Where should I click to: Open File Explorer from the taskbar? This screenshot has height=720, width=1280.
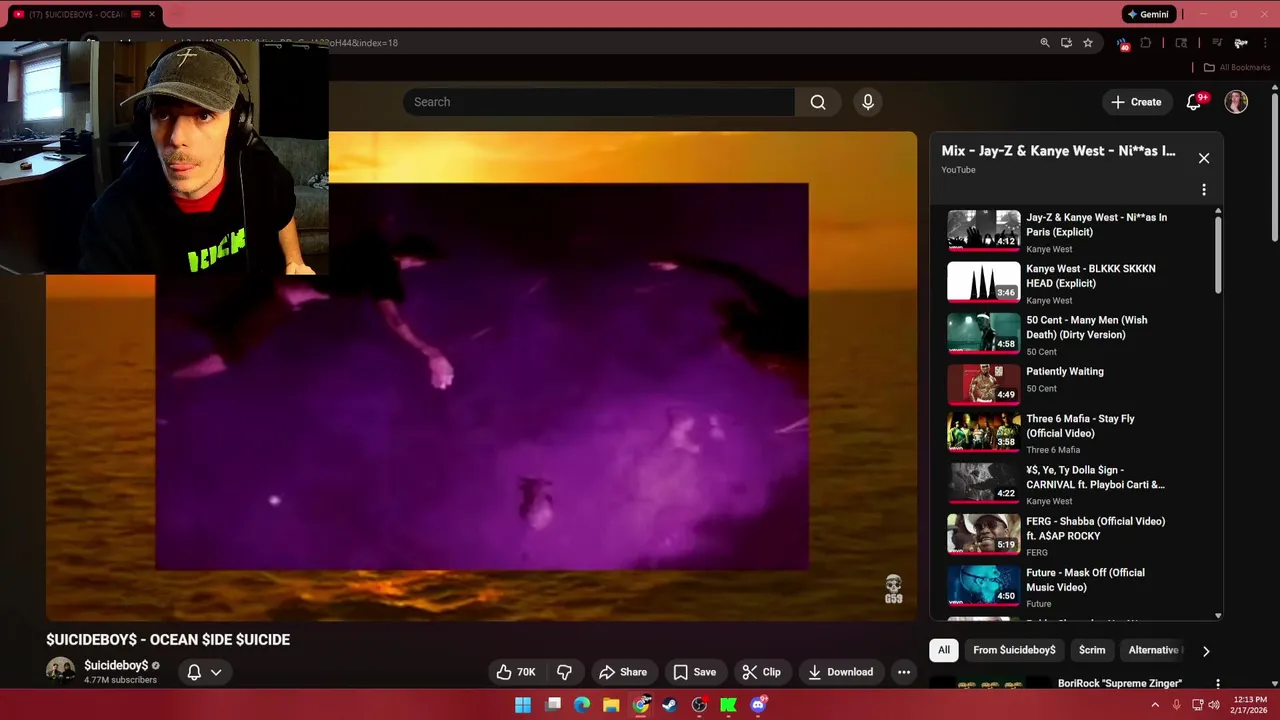pyautogui.click(x=611, y=705)
